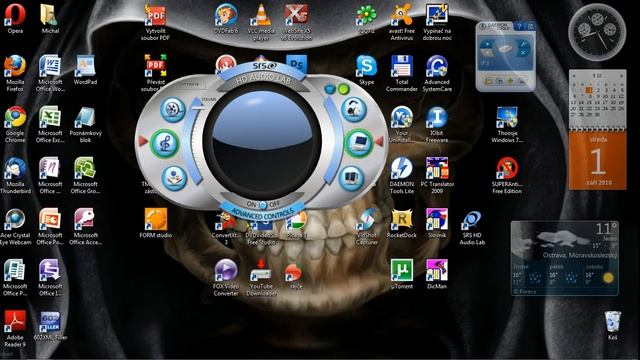Open PC Translator 2009 shortcut
This screenshot has height=360, width=640.
437,176
